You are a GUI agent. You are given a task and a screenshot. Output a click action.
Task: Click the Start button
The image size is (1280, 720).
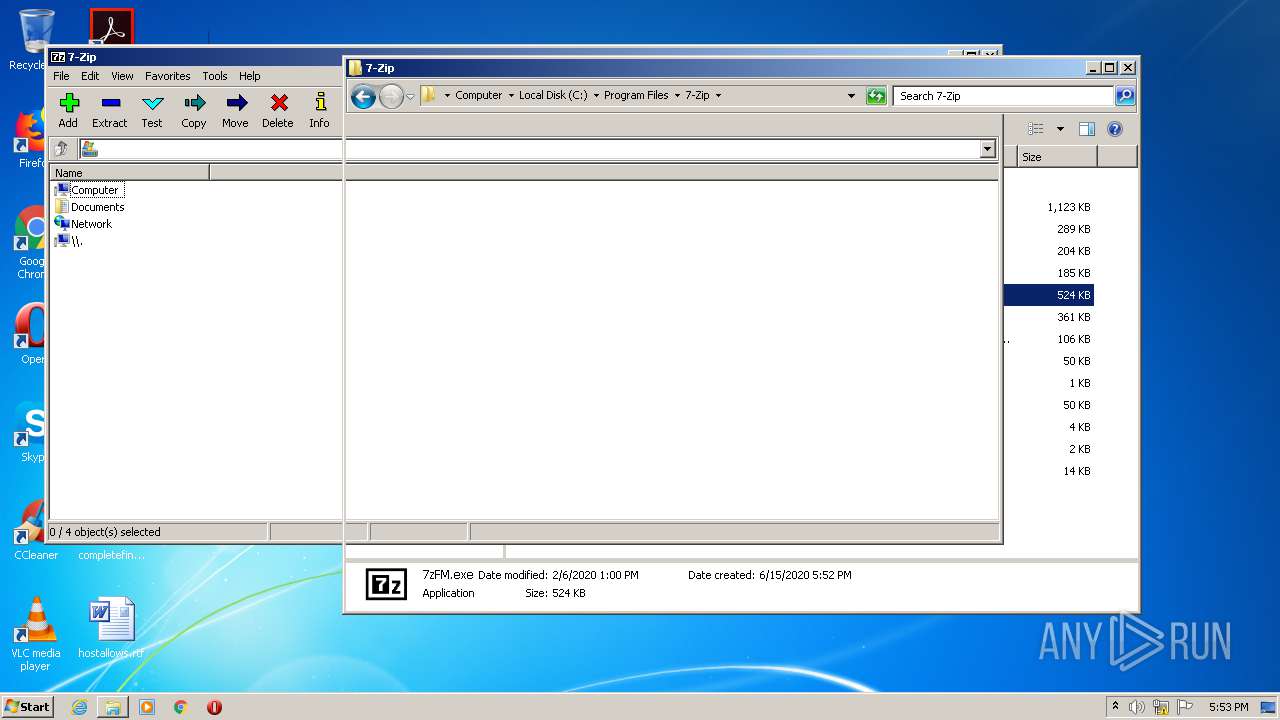[28, 707]
